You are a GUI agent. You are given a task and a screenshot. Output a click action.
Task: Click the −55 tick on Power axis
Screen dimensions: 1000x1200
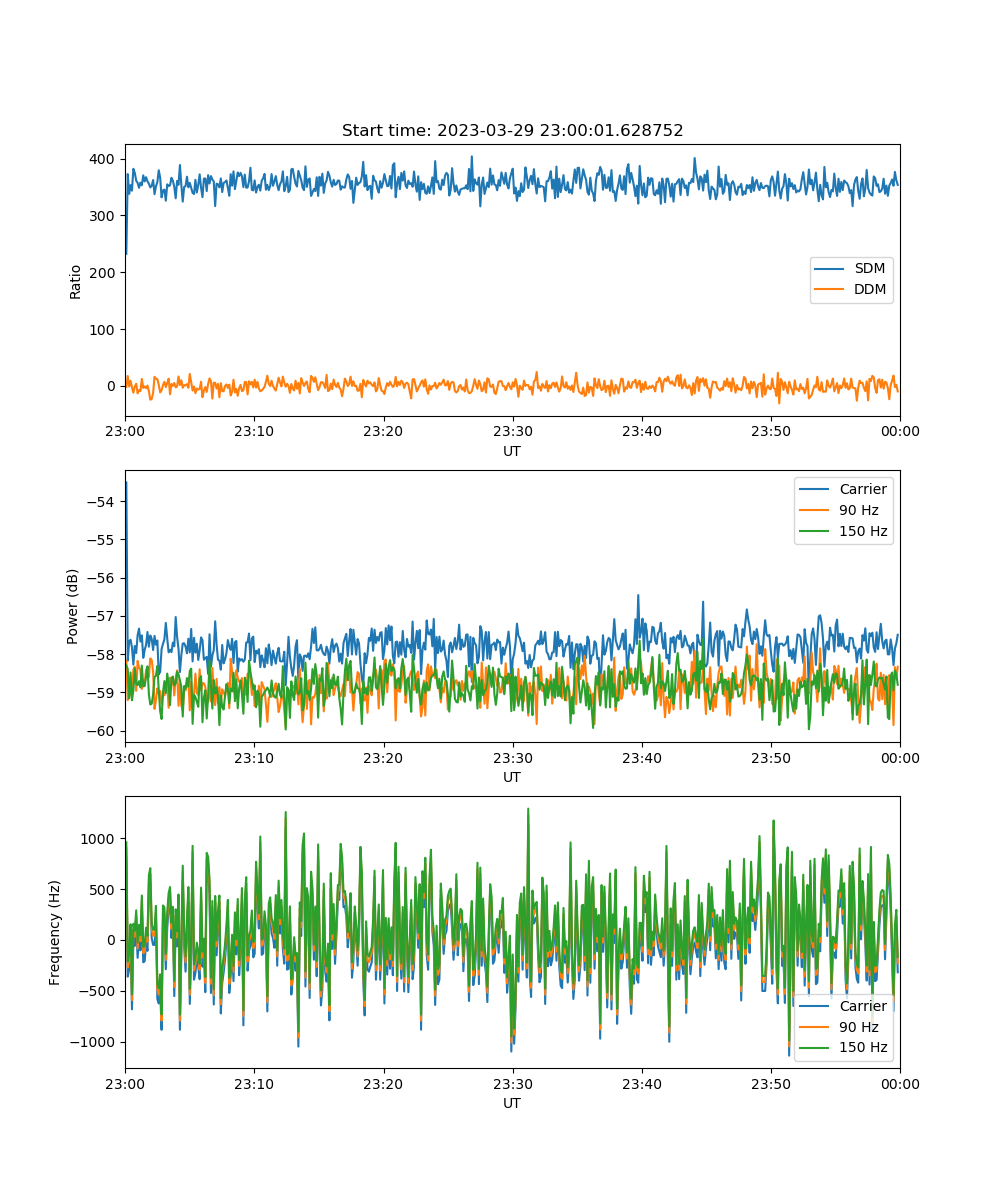[103, 540]
